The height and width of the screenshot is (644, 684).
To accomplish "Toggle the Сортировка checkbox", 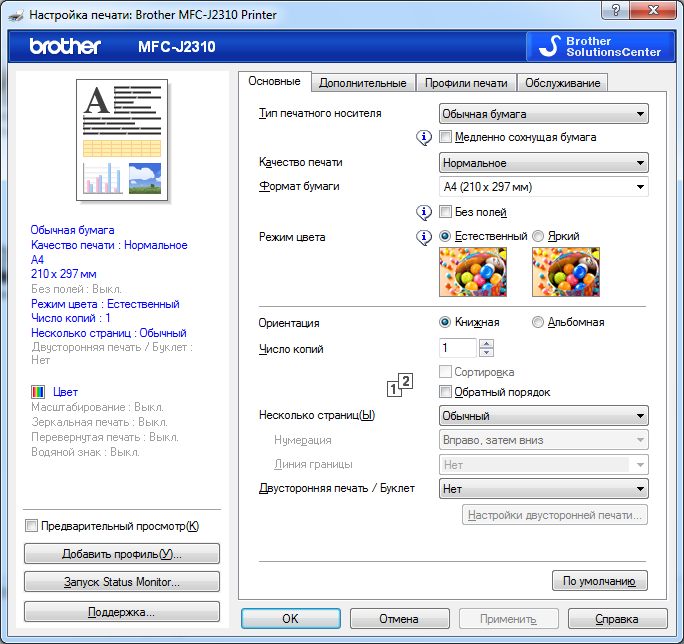I will [445, 372].
